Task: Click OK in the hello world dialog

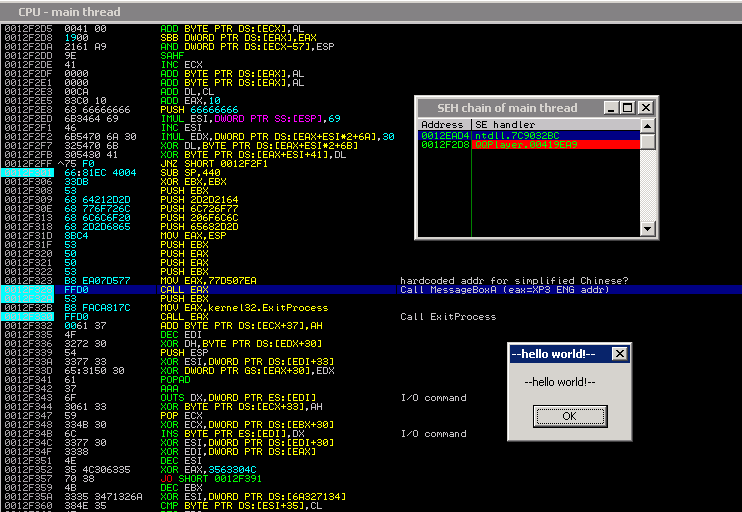Action: click(570, 416)
